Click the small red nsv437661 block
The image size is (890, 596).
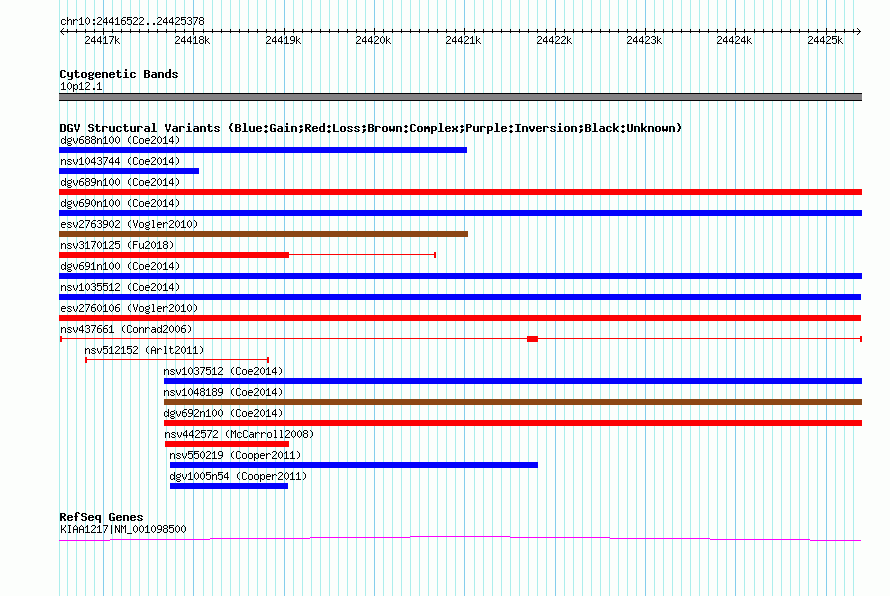pos(532,339)
